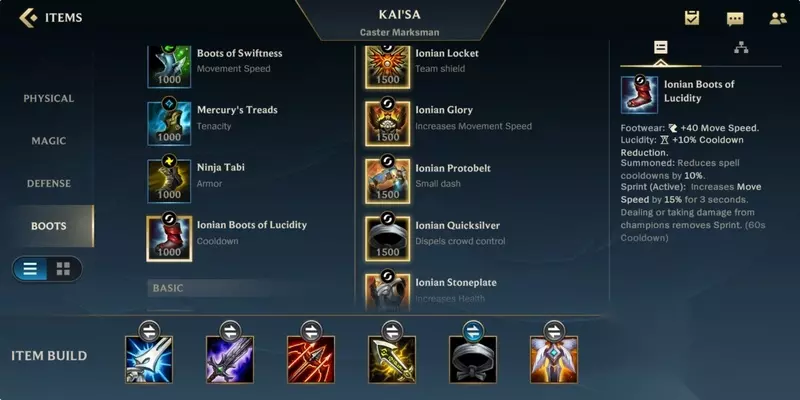The height and width of the screenshot is (400, 800).
Task: Switch to grid view layout
Action: tap(63, 269)
